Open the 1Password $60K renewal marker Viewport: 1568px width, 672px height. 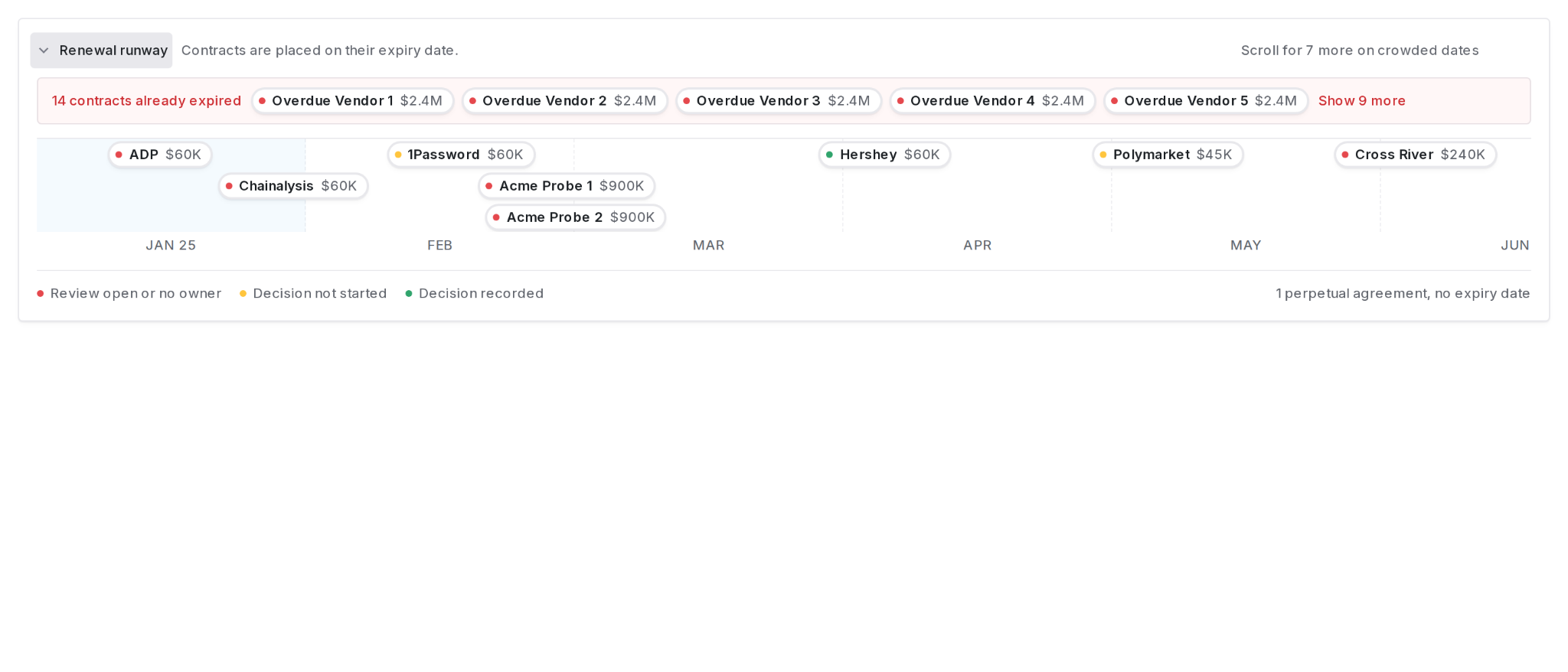pos(461,155)
